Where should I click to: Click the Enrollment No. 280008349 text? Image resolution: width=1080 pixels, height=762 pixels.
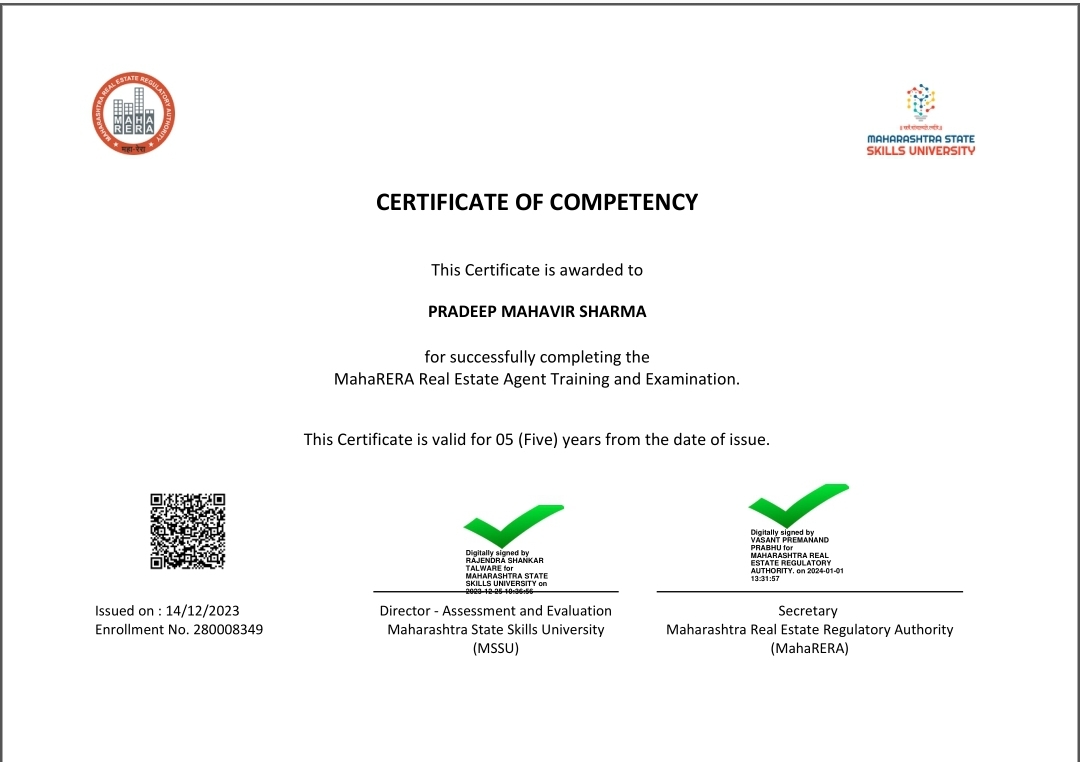tap(179, 630)
